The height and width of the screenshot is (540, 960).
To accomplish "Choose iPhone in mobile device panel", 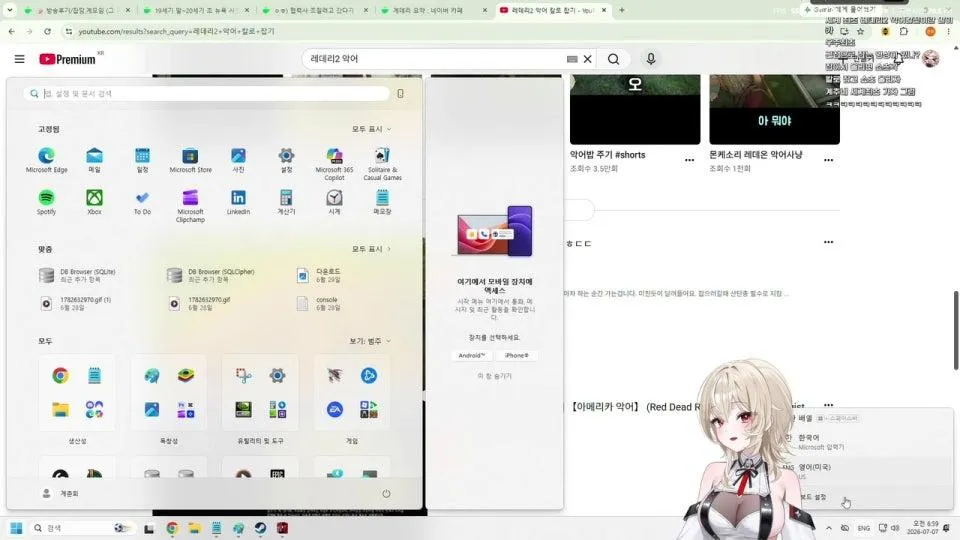I will pos(516,356).
